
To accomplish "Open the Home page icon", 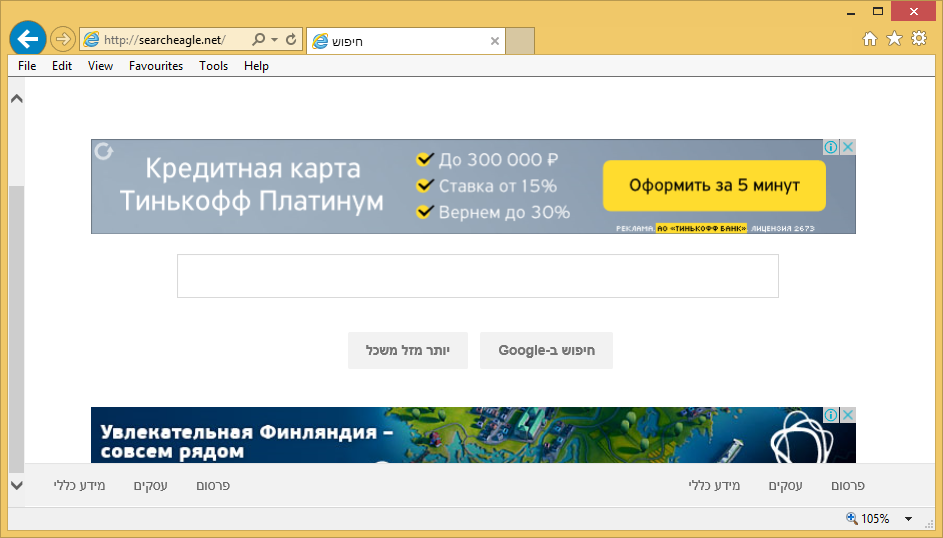I will [x=870, y=39].
